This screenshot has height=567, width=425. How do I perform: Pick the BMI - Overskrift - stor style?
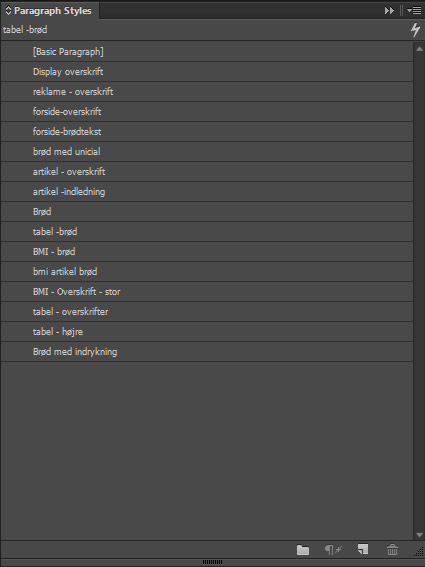coord(207,291)
